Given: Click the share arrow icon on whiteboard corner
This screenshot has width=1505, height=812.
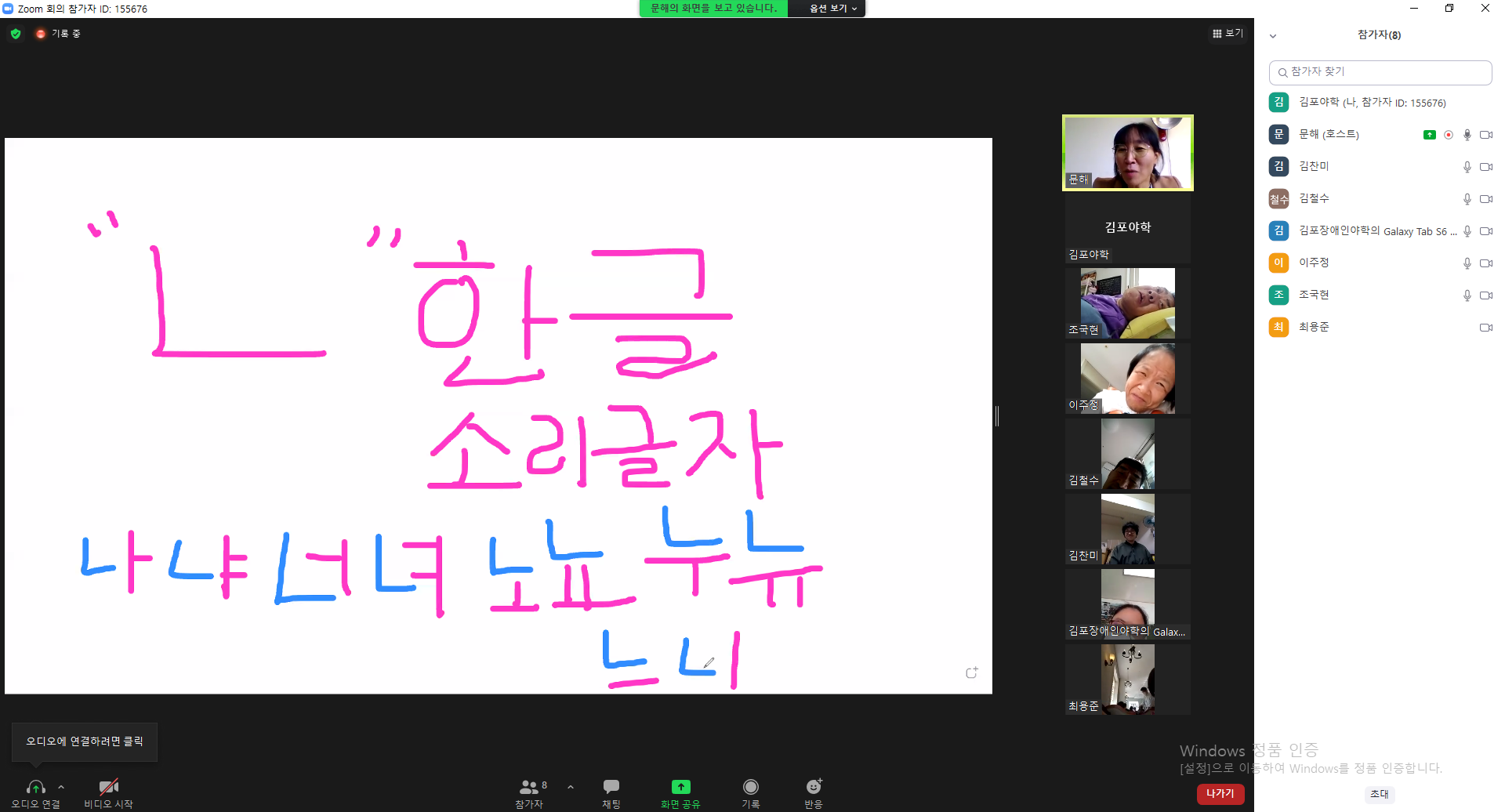Looking at the screenshot, I should point(972,672).
